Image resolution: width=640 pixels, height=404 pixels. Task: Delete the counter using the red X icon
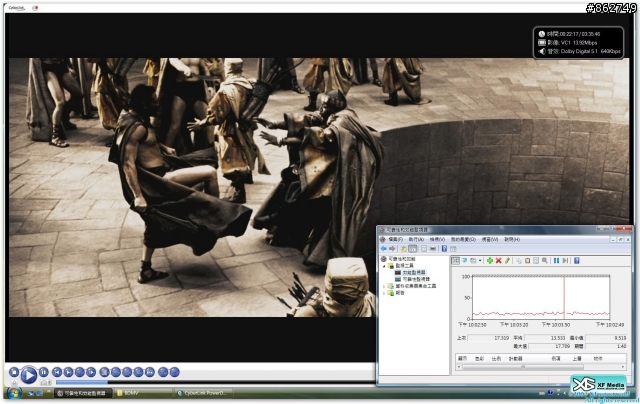point(498,260)
